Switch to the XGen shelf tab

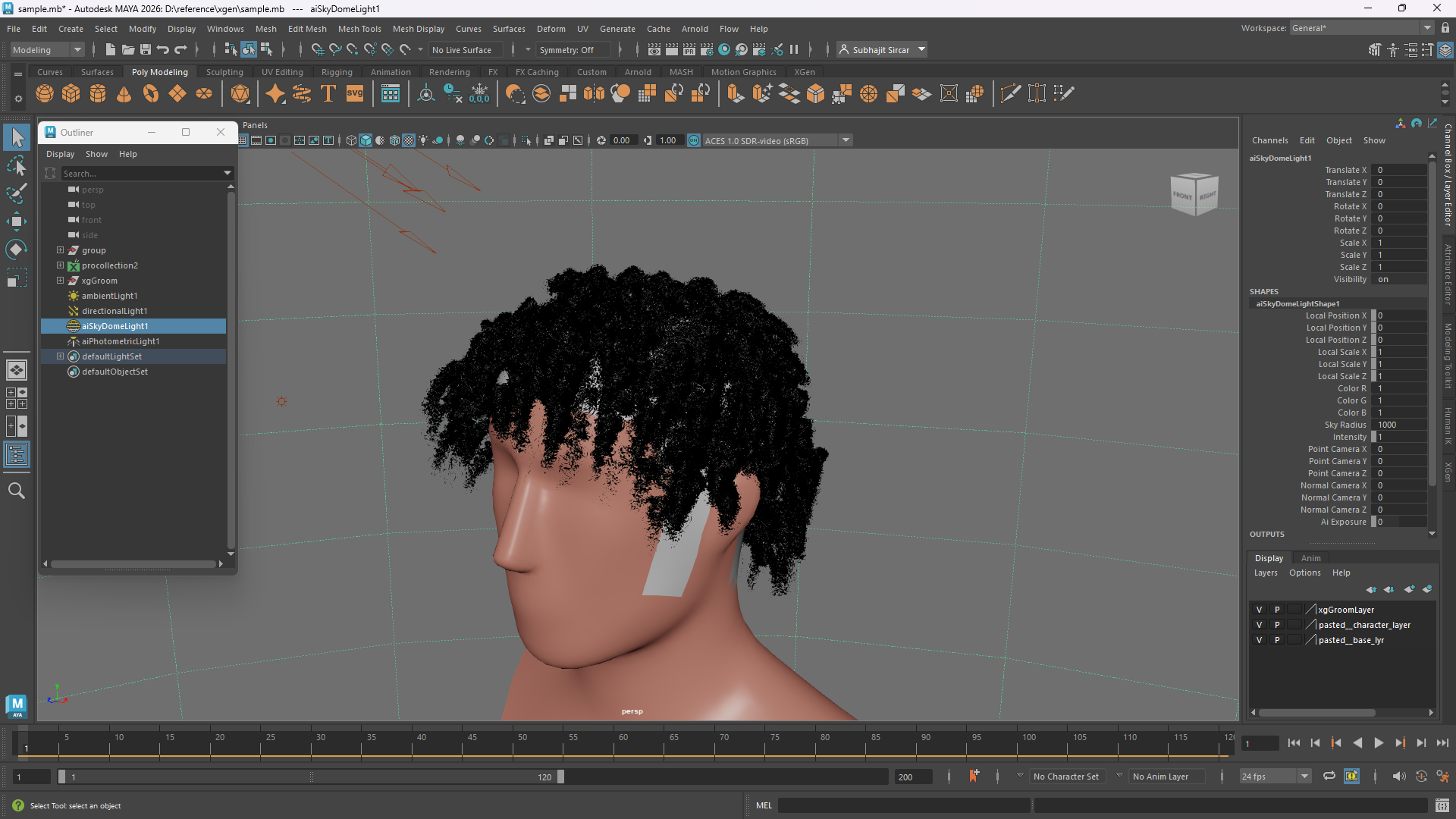tap(805, 72)
